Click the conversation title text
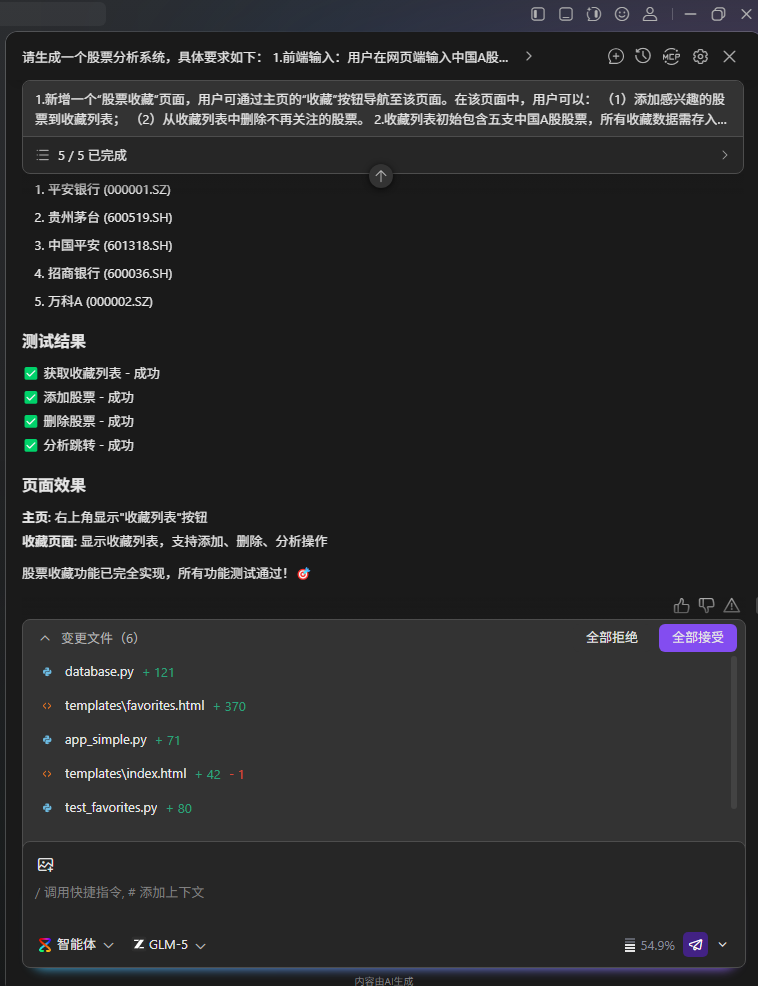 point(265,57)
